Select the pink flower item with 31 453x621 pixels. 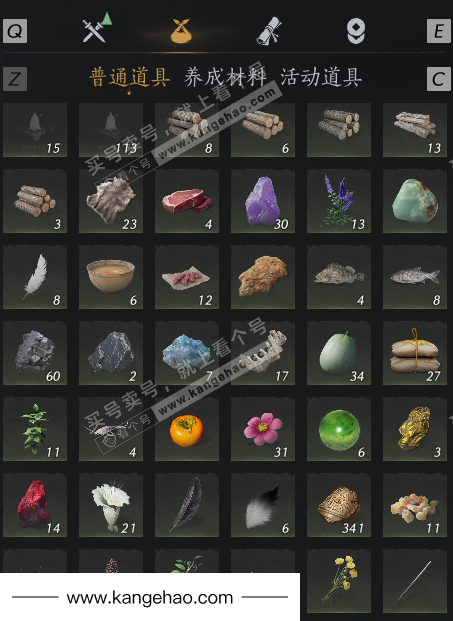tap(263, 429)
